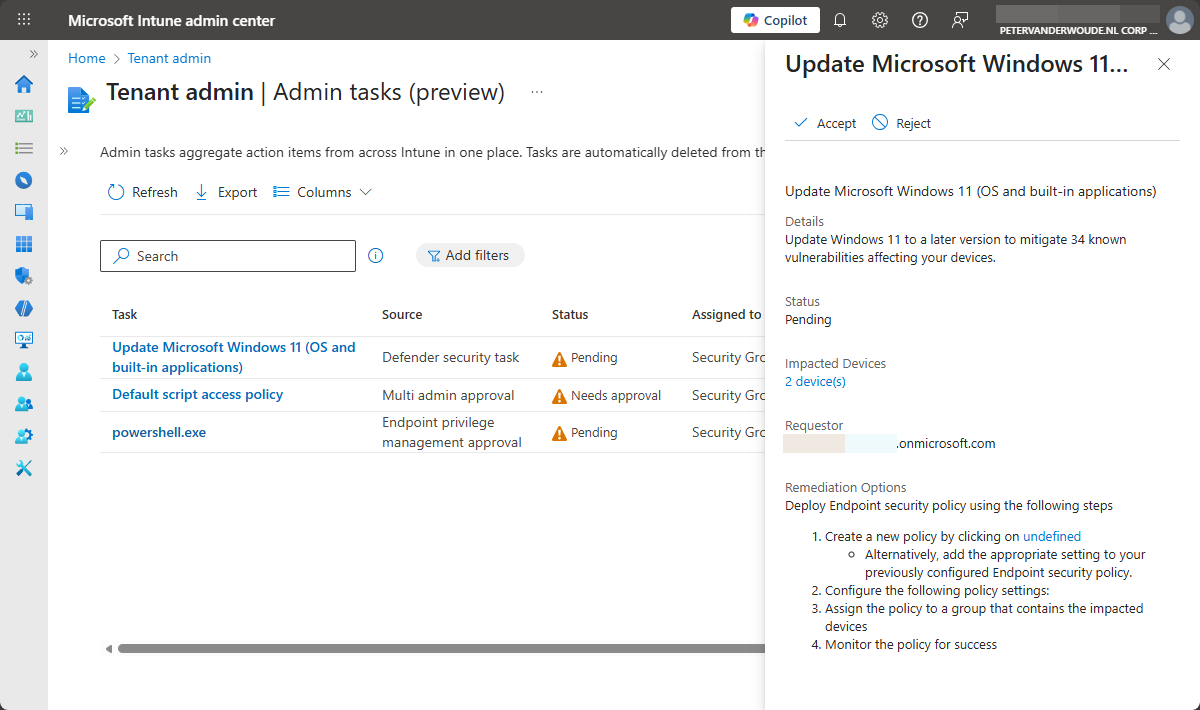Image resolution: width=1200 pixels, height=710 pixels.
Task: Click the feedback icon in header
Action: pyautogui.click(x=960, y=20)
